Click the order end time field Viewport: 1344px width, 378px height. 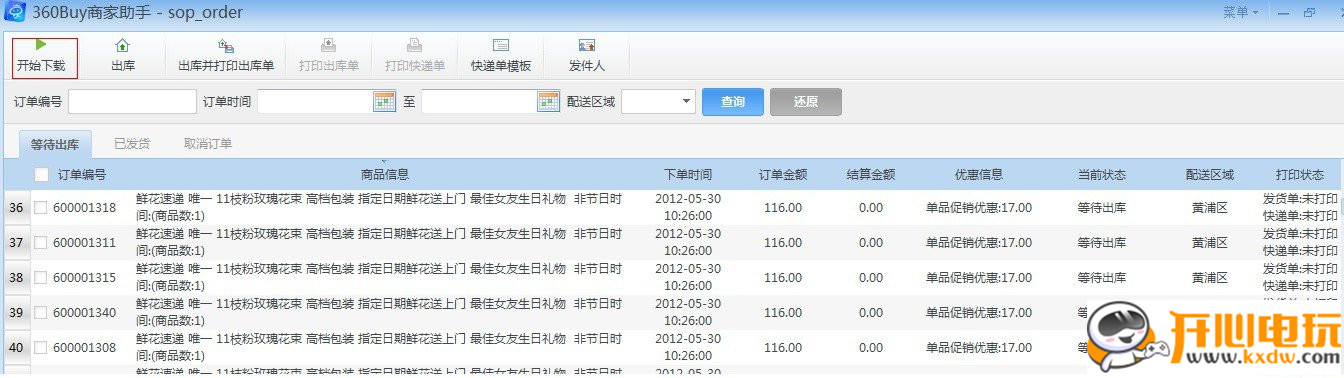tap(479, 101)
